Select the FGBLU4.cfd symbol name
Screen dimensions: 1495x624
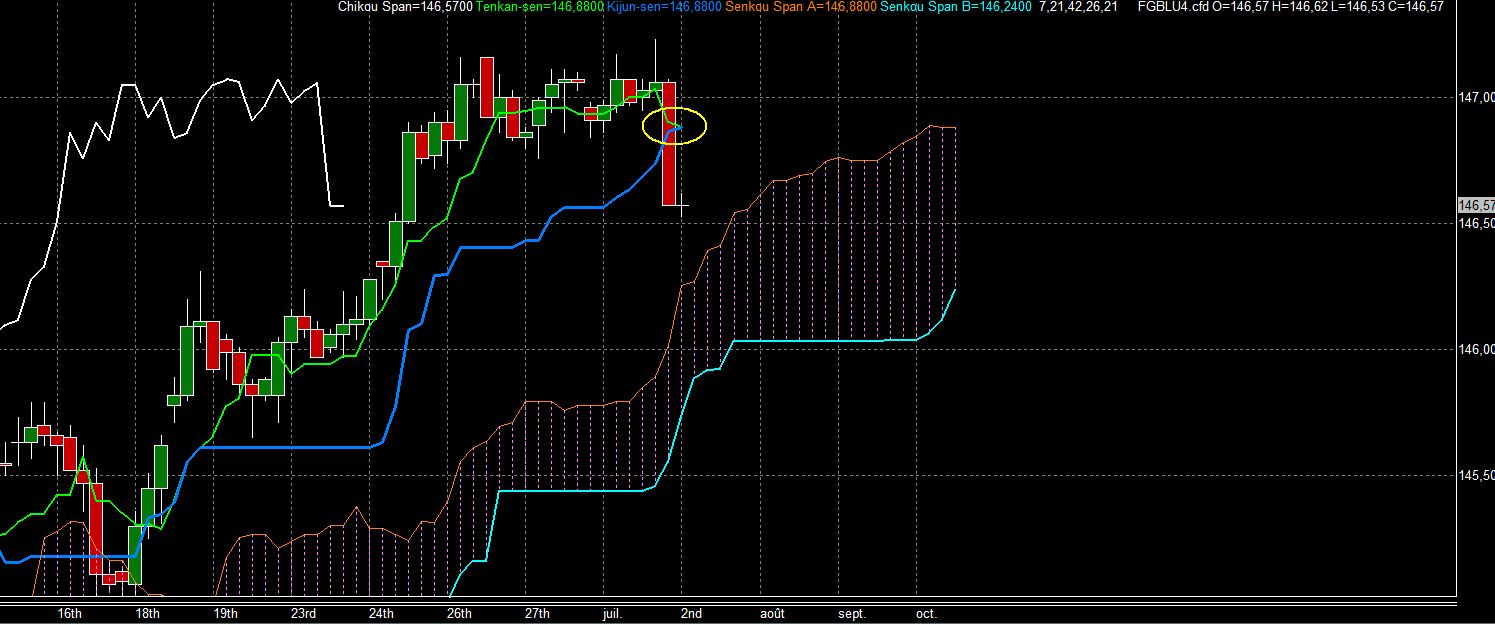tap(1174, 7)
